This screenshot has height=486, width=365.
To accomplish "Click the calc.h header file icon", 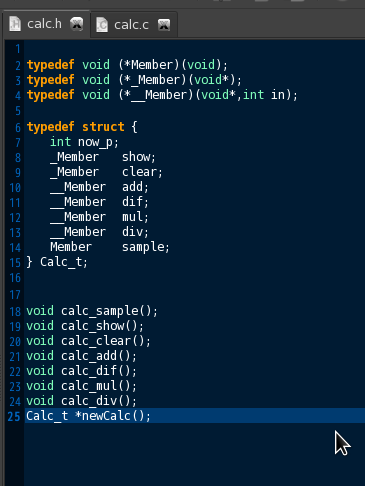I will tap(15, 24).
